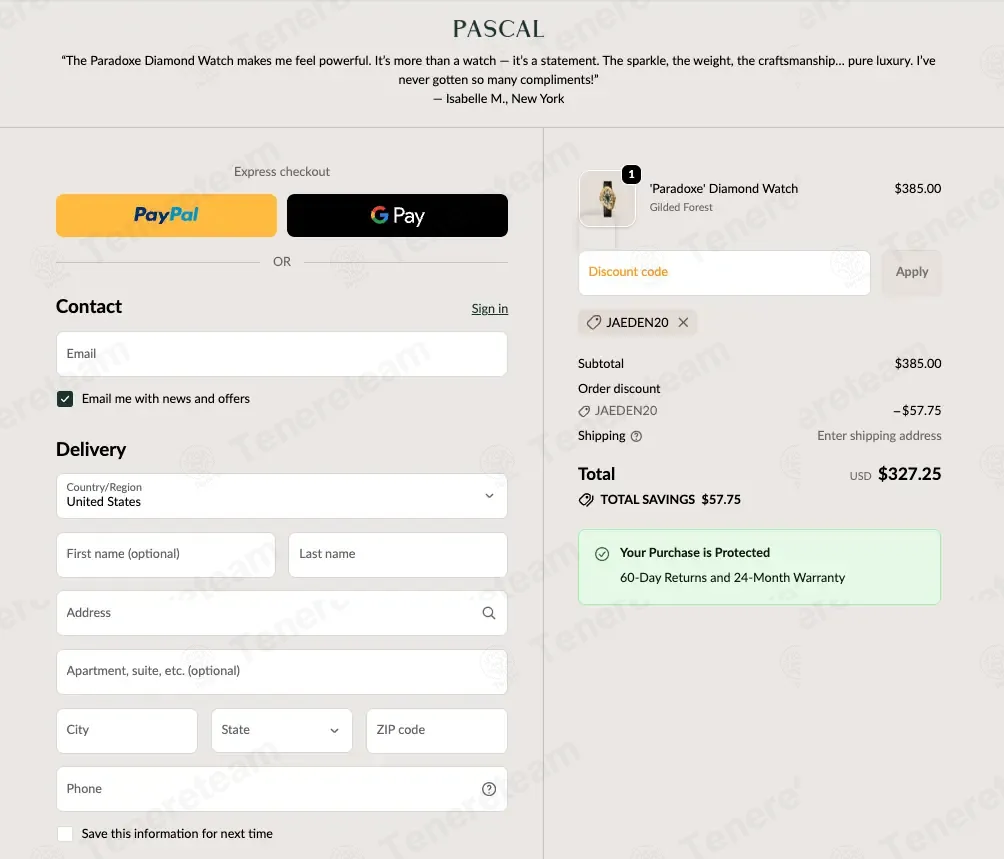Remove the JAEDEN20 discount code tag
The width and height of the screenshot is (1004, 859).
click(683, 323)
